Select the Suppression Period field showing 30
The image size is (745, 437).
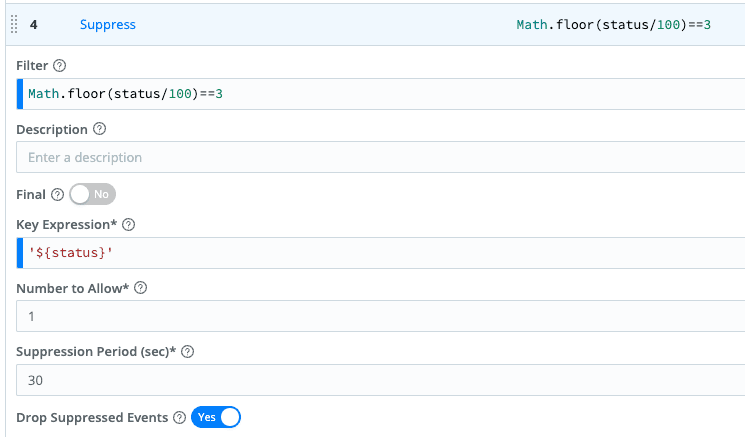pyautogui.click(x=380, y=380)
